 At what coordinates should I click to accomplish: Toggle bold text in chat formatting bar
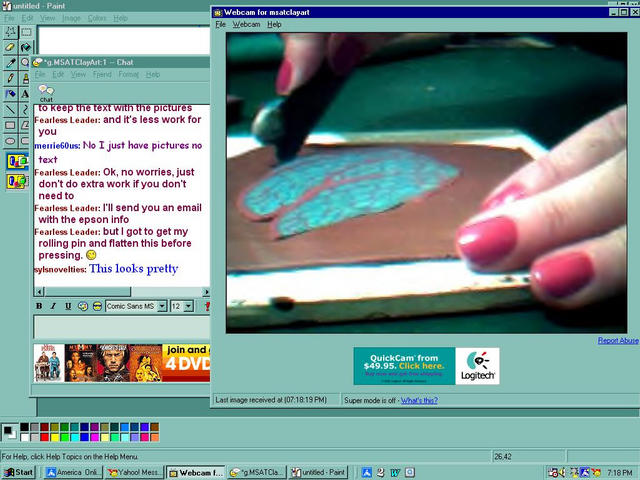click(39, 306)
